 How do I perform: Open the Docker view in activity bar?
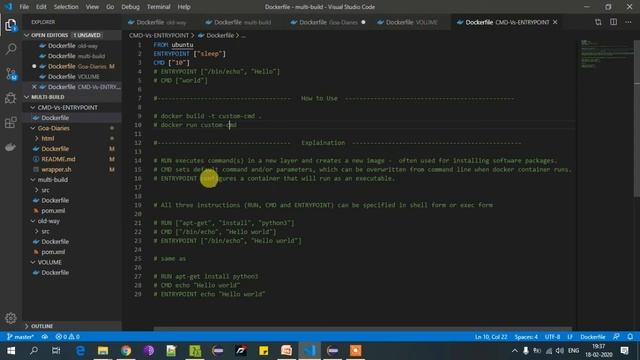tap(11, 147)
